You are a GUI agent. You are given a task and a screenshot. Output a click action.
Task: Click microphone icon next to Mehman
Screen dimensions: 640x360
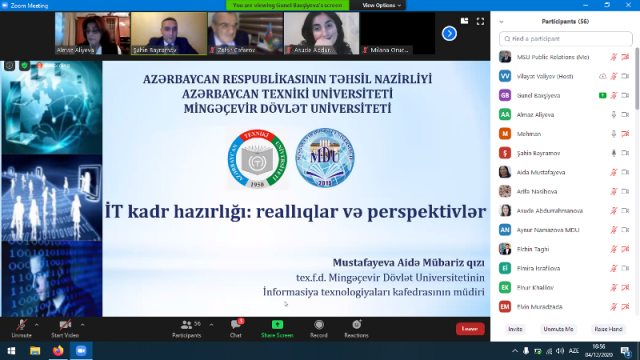click(613, 134)
